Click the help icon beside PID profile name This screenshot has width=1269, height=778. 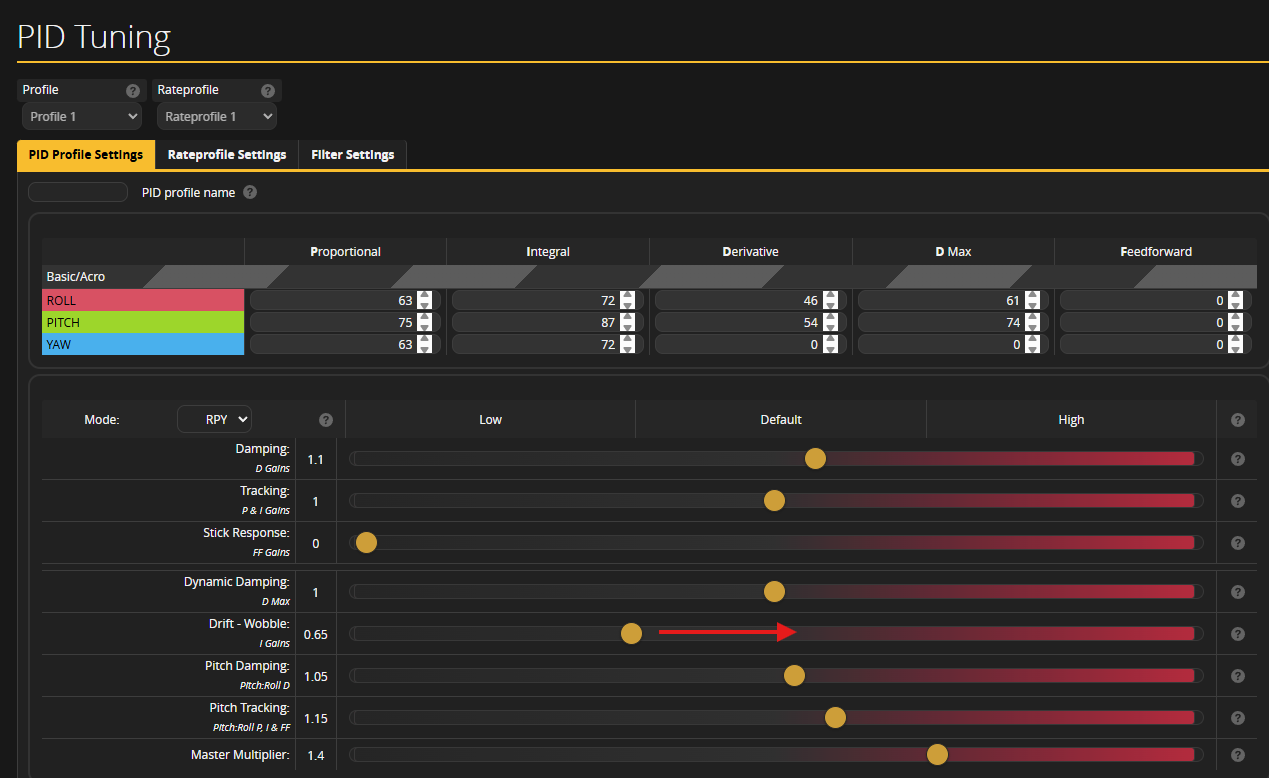point(250,192)
